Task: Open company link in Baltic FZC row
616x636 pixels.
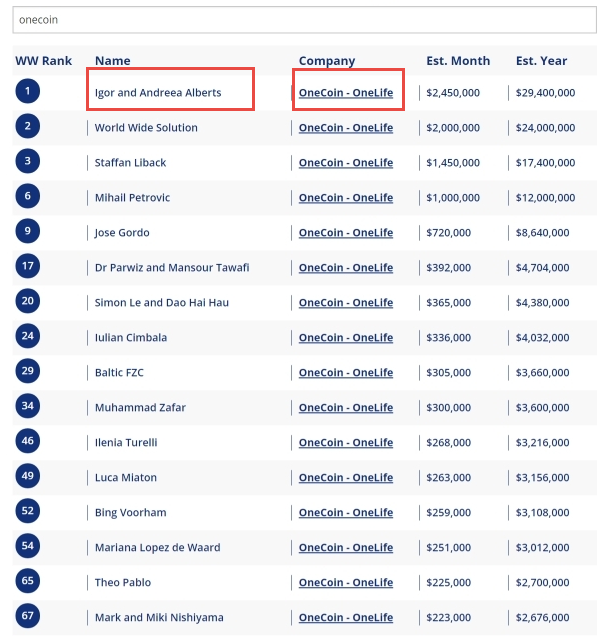Action: [346, 373]
